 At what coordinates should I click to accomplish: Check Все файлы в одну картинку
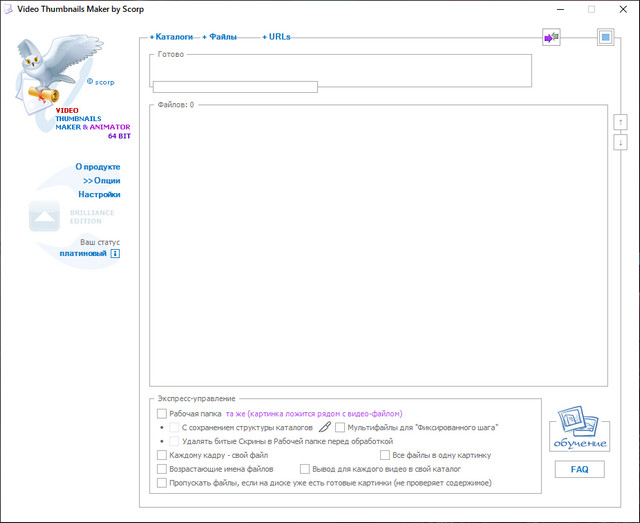coord(385,455)
